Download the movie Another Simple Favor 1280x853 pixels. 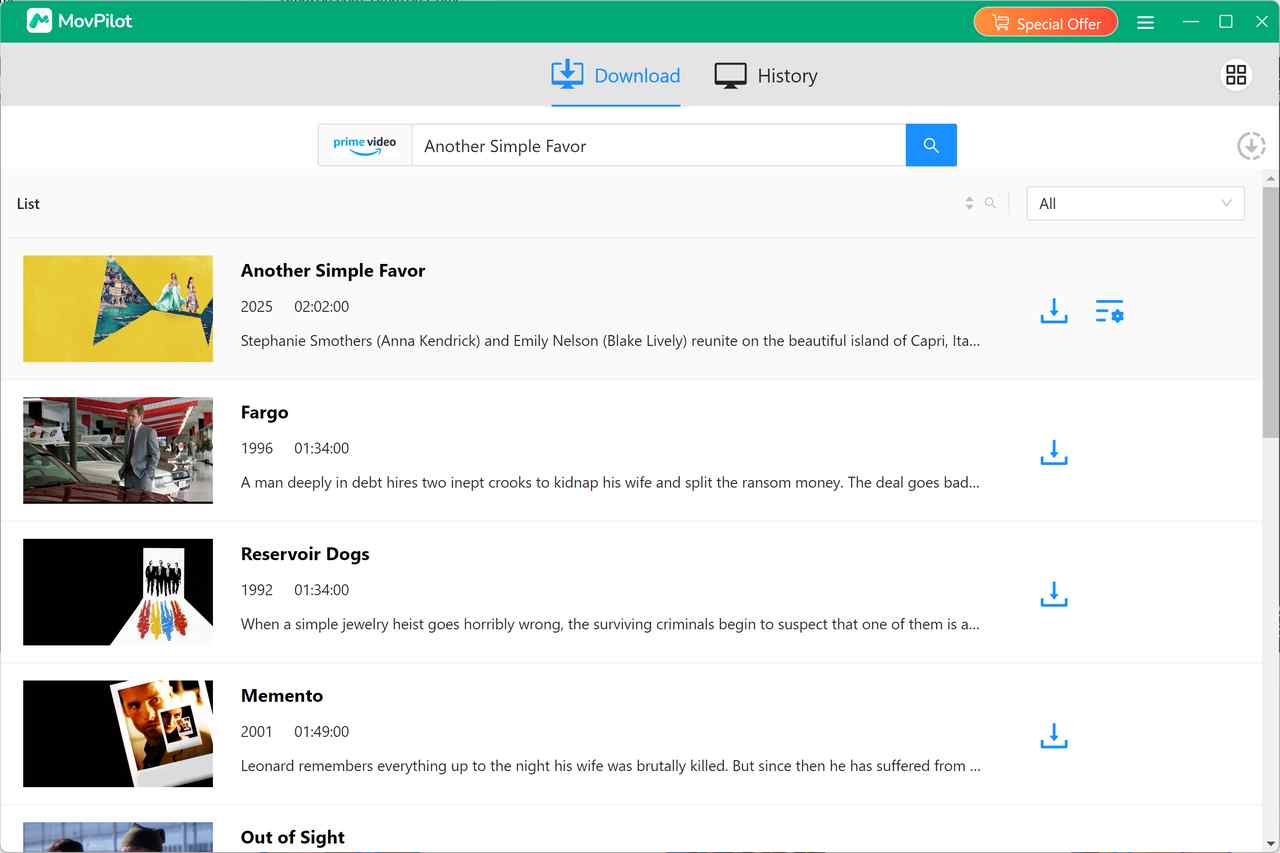1053,311
